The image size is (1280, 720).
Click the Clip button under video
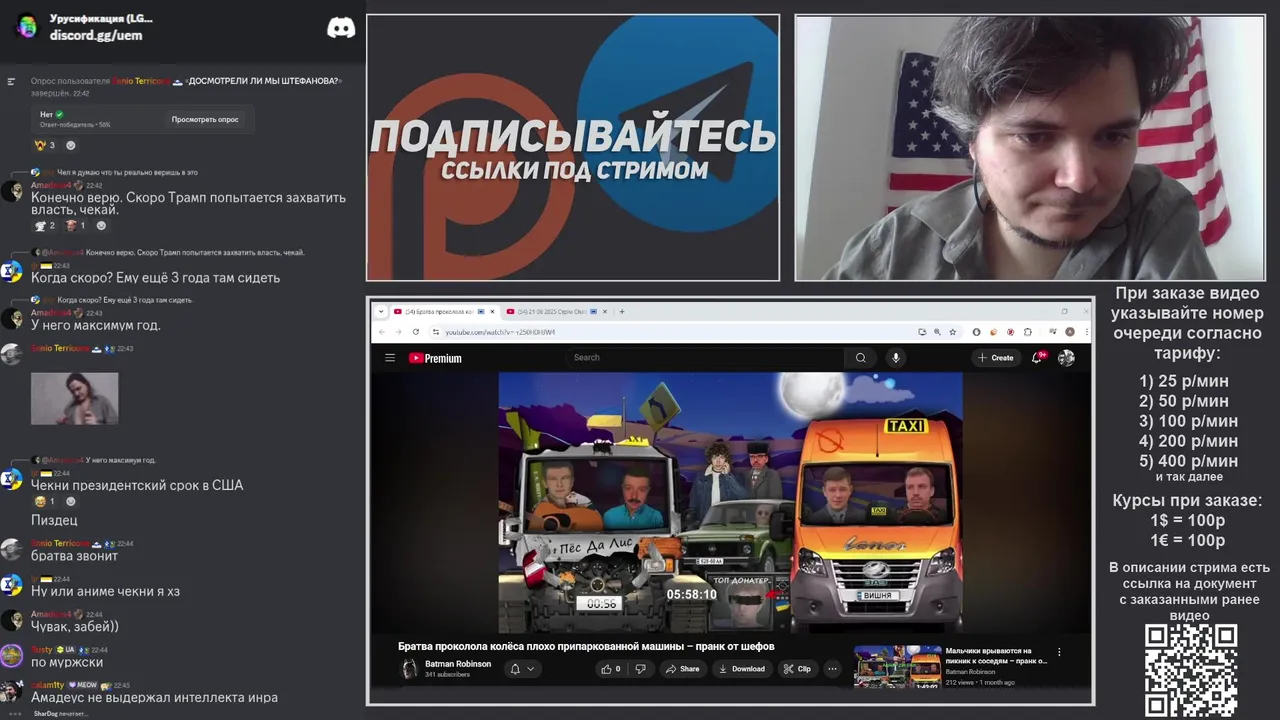click(x=798, y=669)
